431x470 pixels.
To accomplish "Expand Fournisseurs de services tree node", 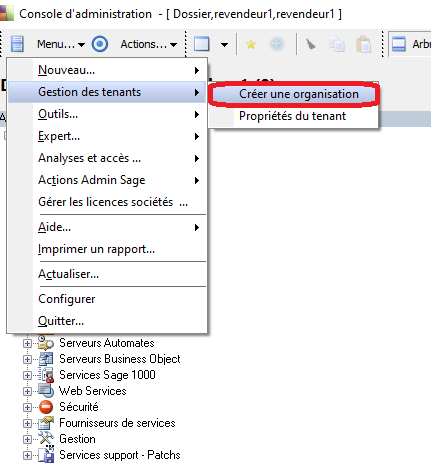I will (x=27, y=423).
